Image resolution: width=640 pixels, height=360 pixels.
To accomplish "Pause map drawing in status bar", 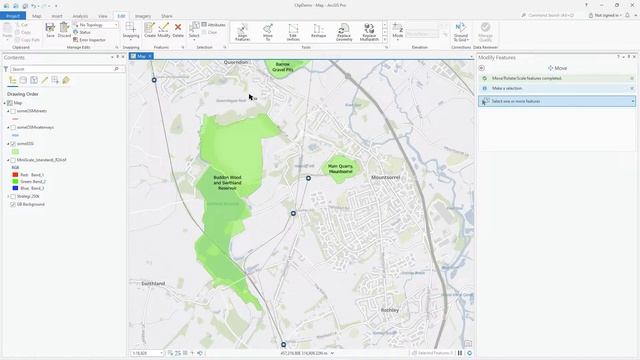I will click(460, 353).
